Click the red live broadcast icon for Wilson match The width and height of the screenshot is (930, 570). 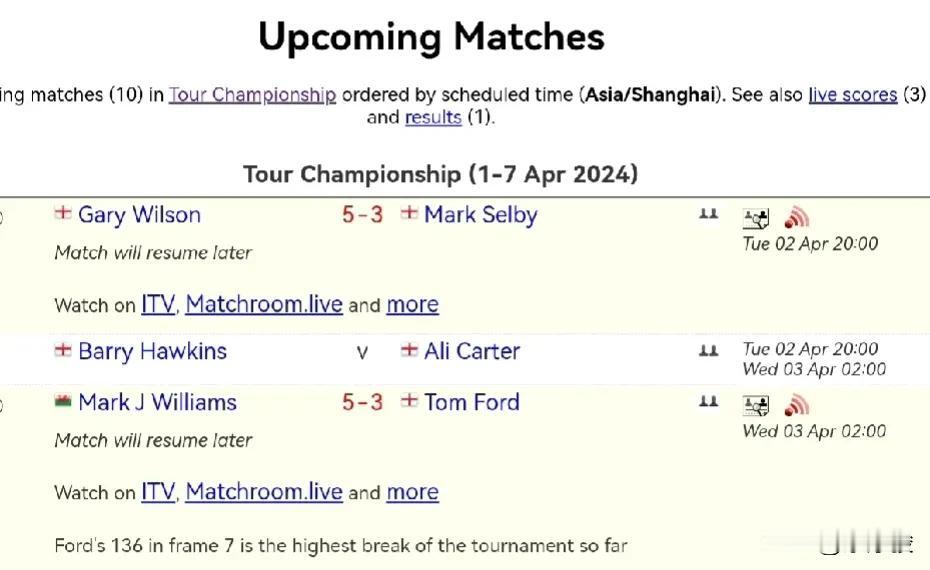(x=797, y=218)
